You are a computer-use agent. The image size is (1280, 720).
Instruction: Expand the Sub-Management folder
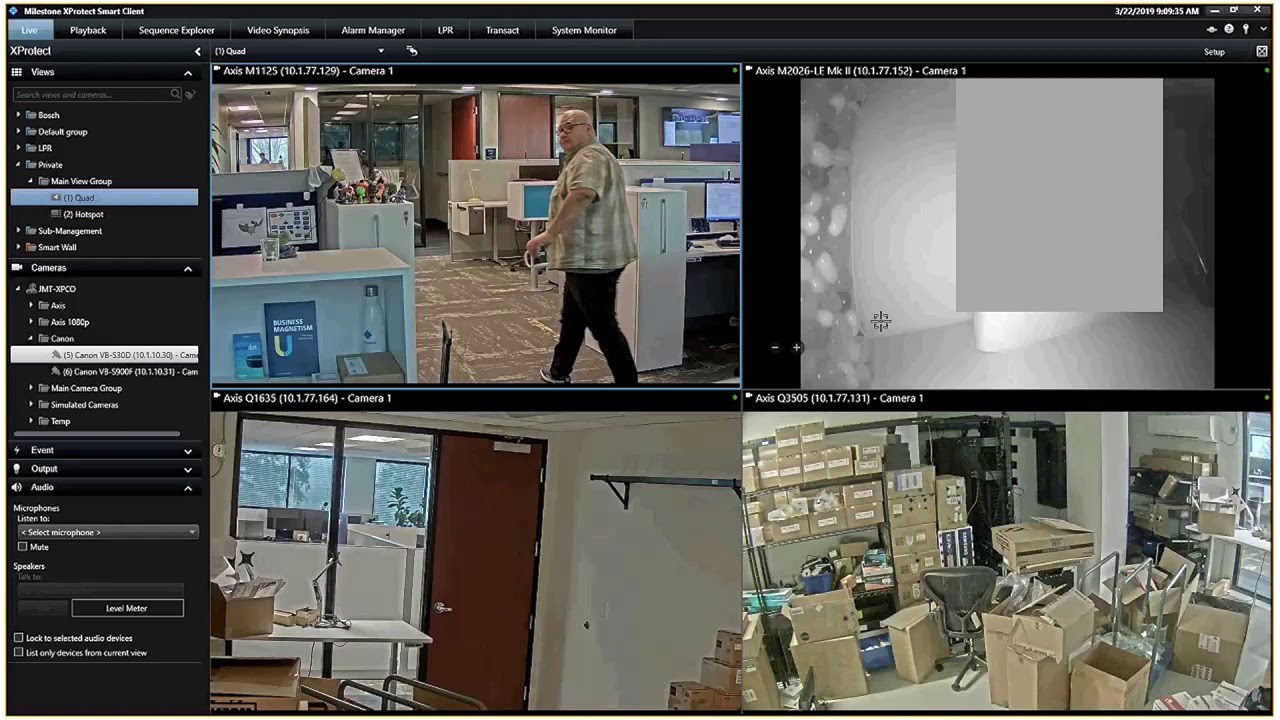(18, 231)
